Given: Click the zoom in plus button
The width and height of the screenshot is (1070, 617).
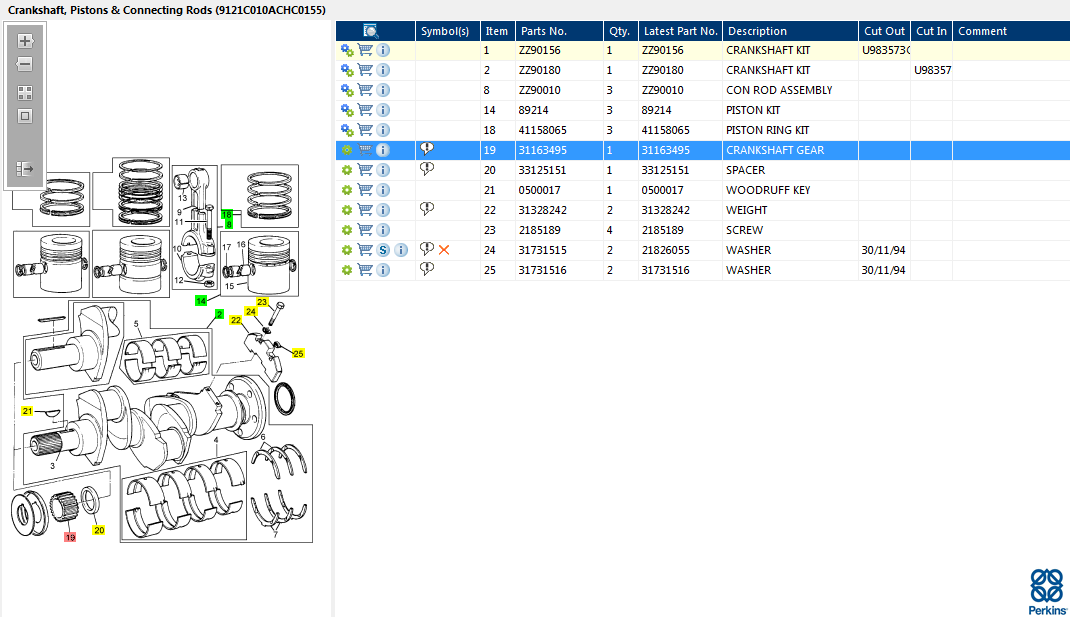Looking at the screenshot, I should click(x=25, y=41).
